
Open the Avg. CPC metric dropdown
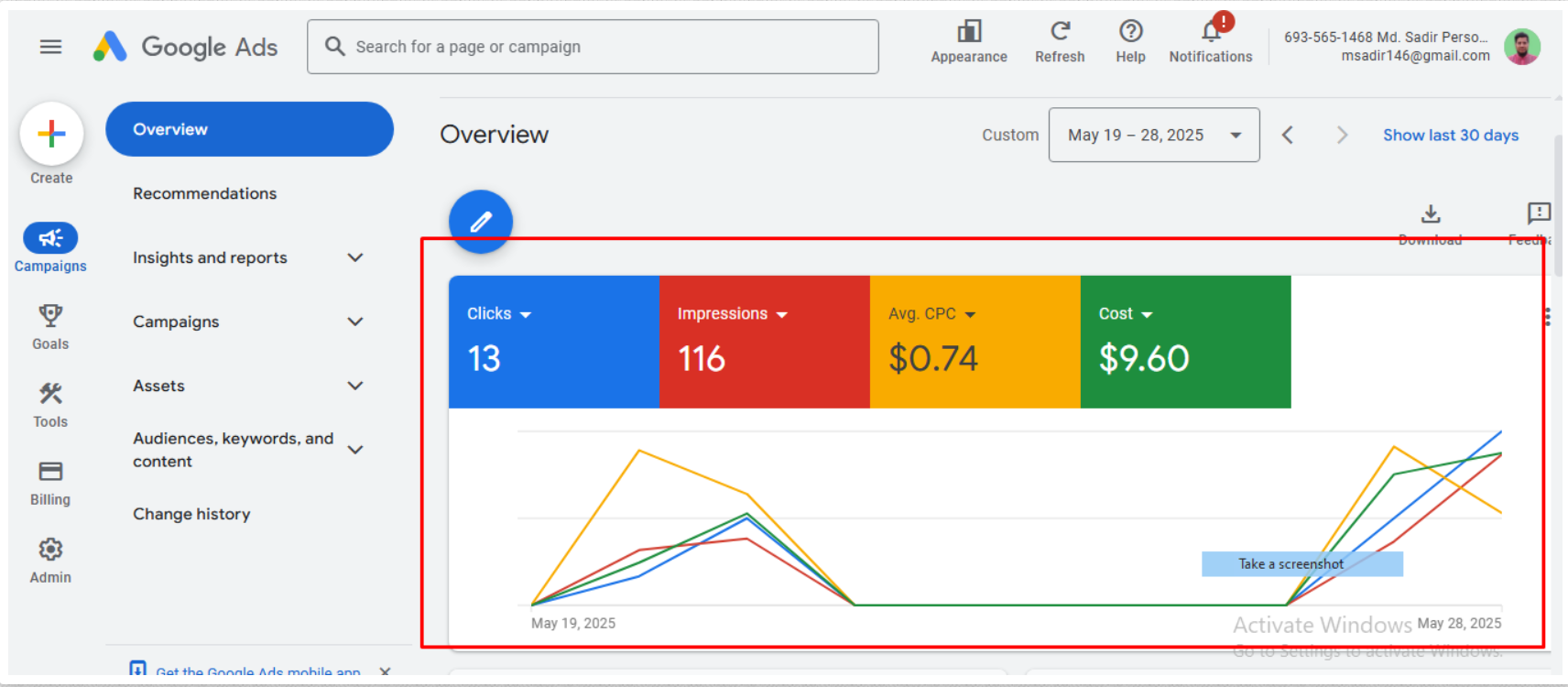tap(970, 314)
